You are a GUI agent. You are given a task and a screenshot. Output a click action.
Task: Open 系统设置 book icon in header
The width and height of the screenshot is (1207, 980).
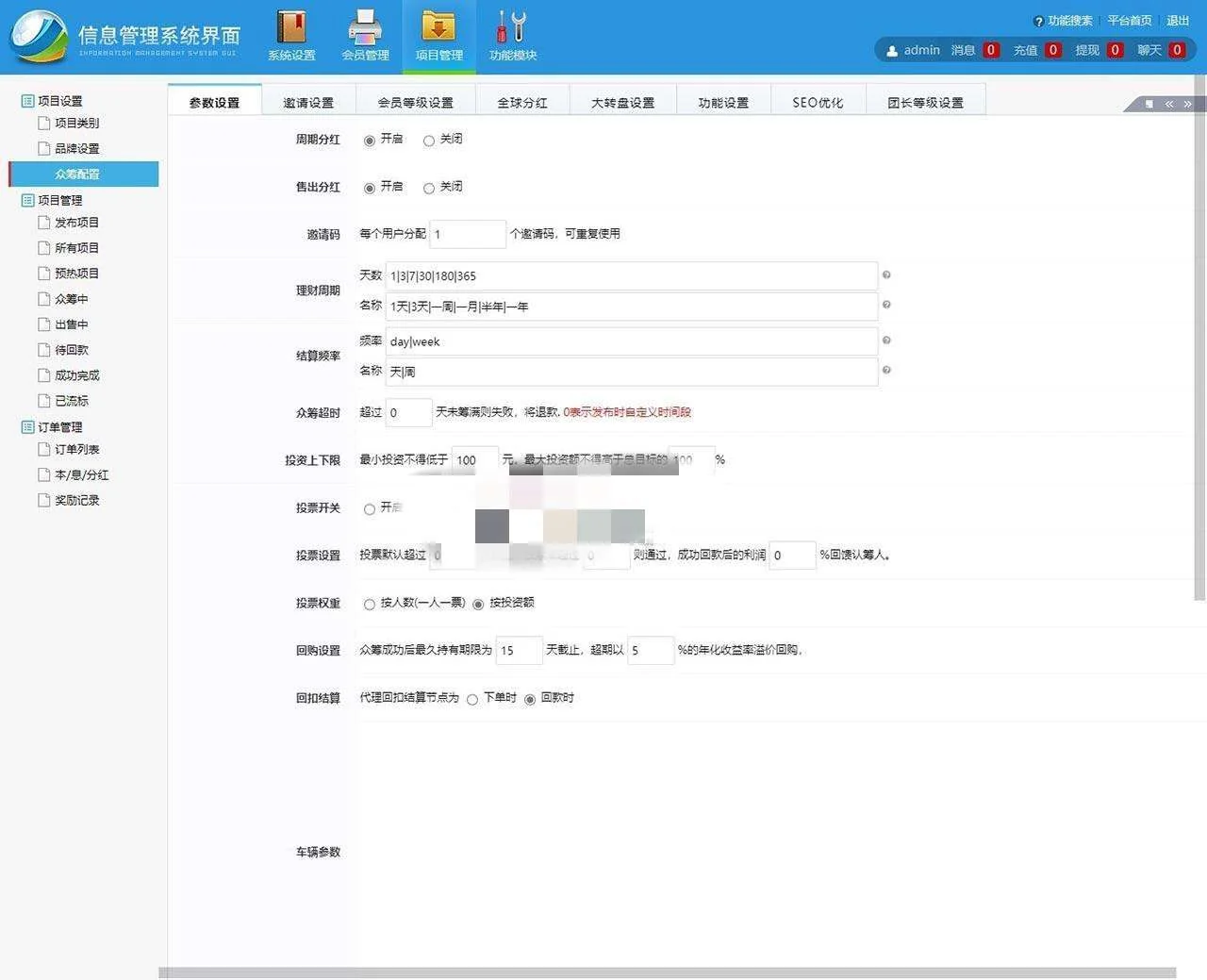pos(291,27)
